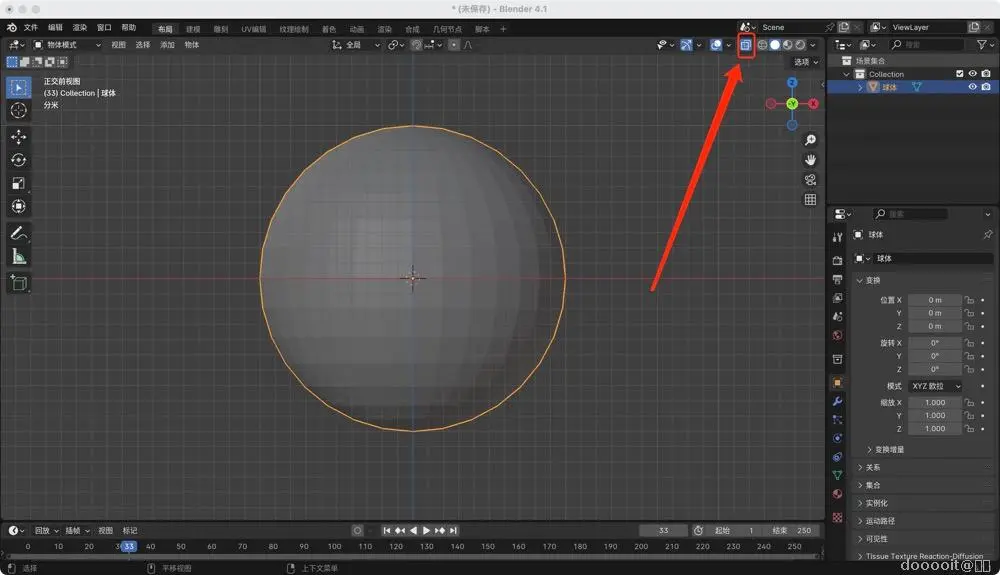The height and width of the screenshot is (575, 1000).
Task: Hide the 球体 object with eye icon
Action: pyautogui.click(x=972, y=87)
